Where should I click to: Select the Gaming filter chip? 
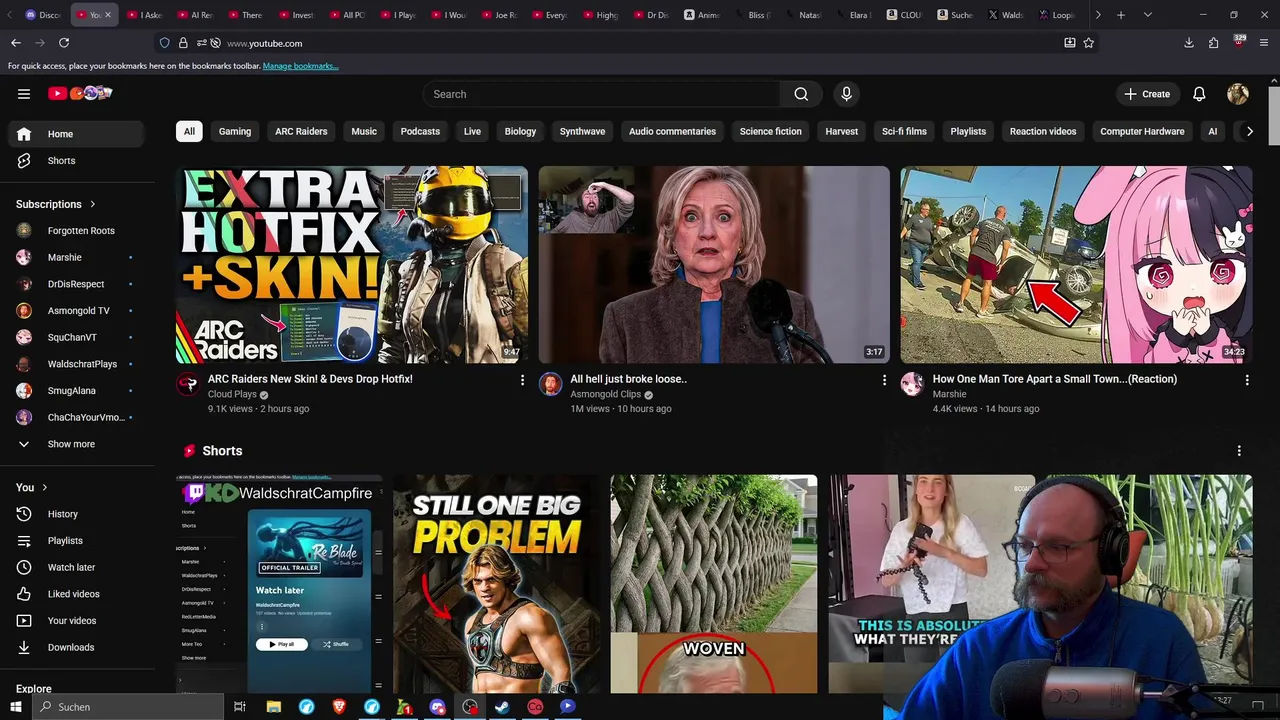[x=235, y=131]
